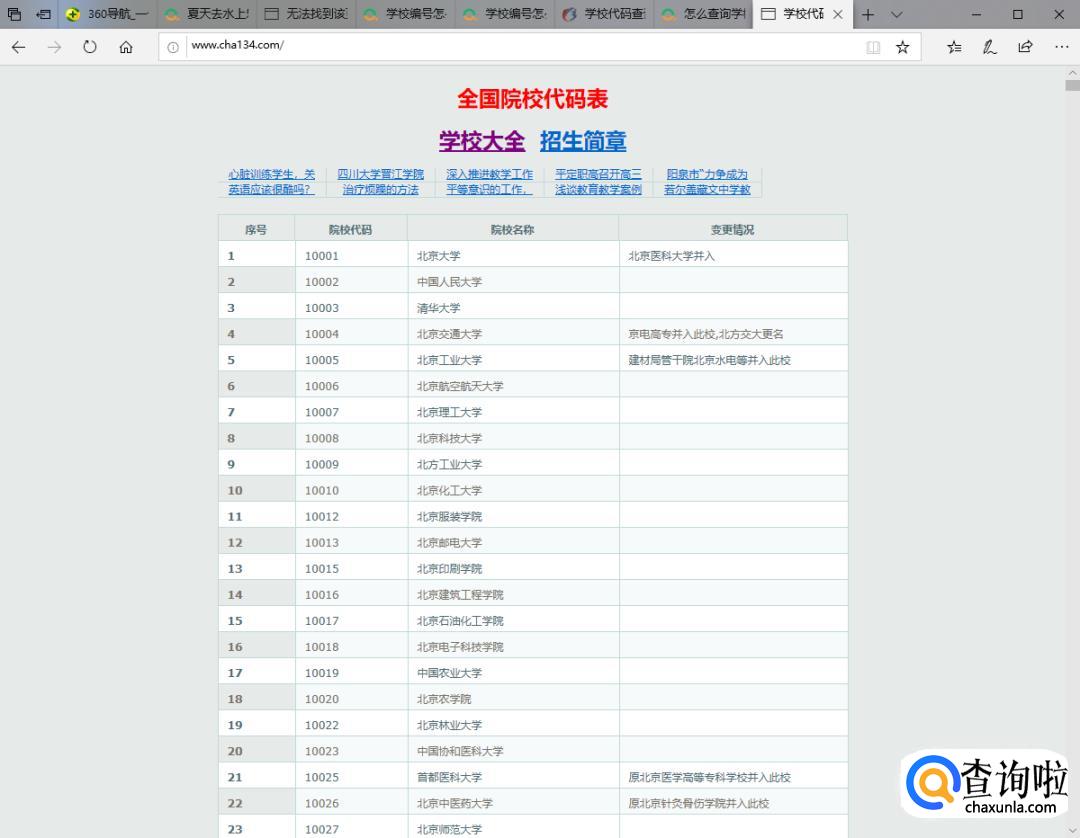Click the share page icon
This screenshot has width=1080, height=838.
(1026, 47)
